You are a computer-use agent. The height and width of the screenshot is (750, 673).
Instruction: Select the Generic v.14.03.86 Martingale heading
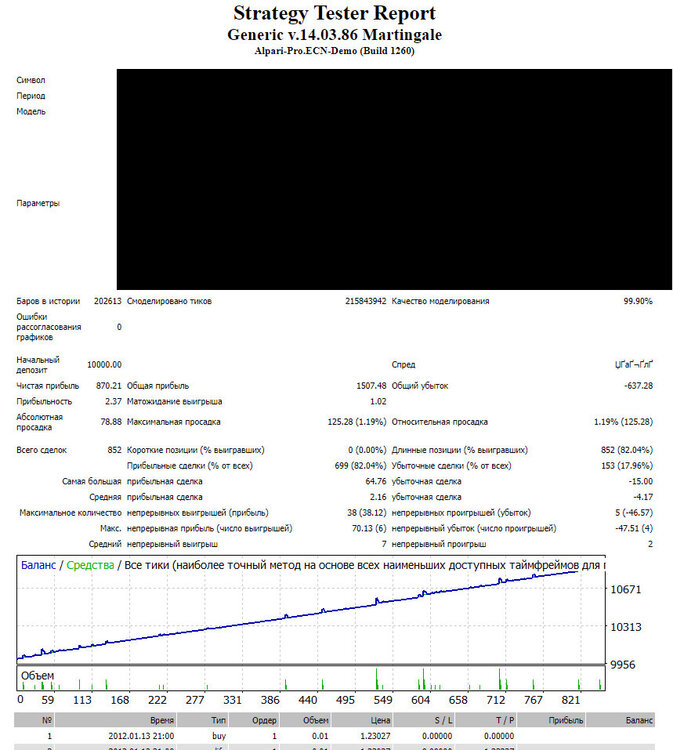[334, 35]
